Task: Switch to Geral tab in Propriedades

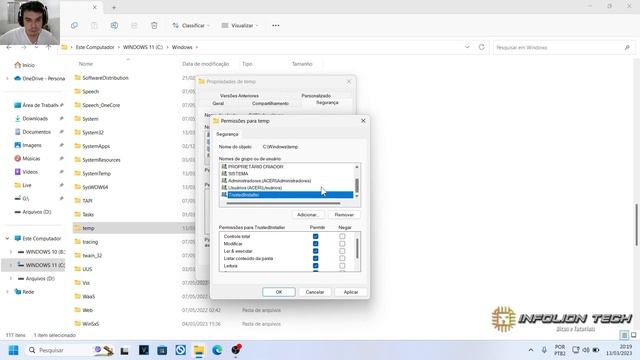Action: pyautogui.click(x=218, y=103)
